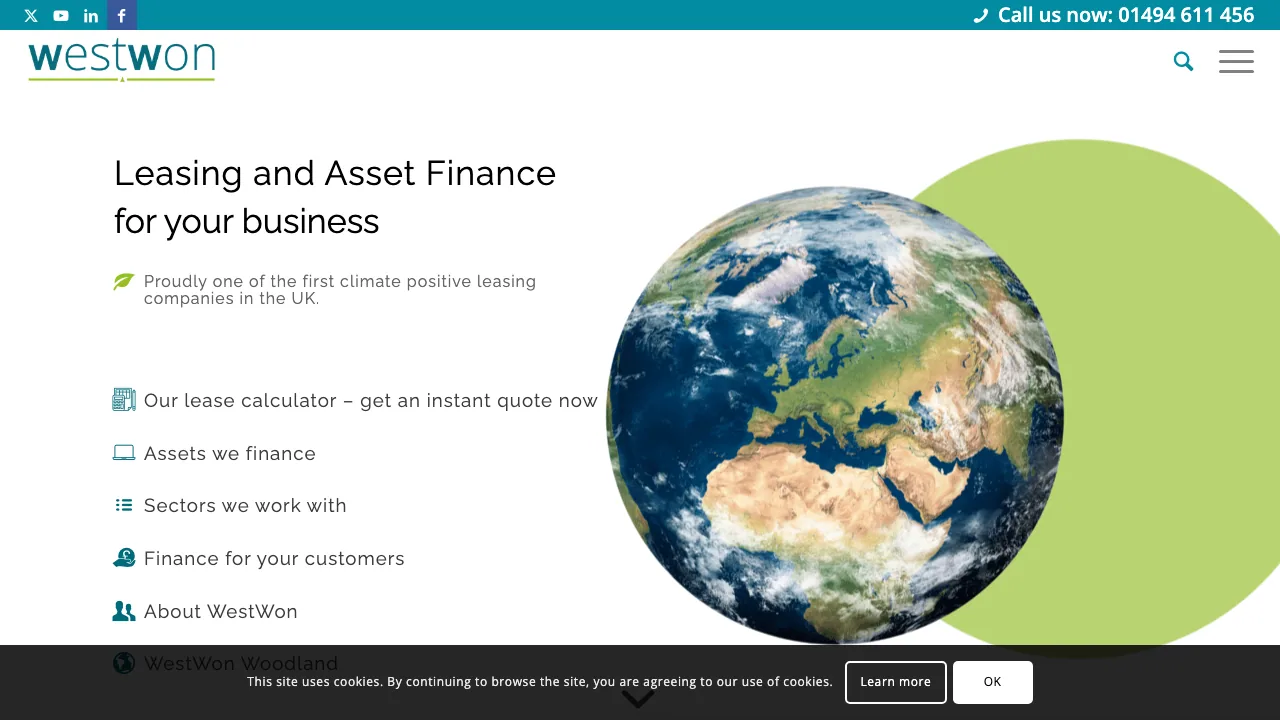The width and height of the screenshot is (1280, 720).
Task: Open the hamburger navigation menu
Action: (1236, 62)
